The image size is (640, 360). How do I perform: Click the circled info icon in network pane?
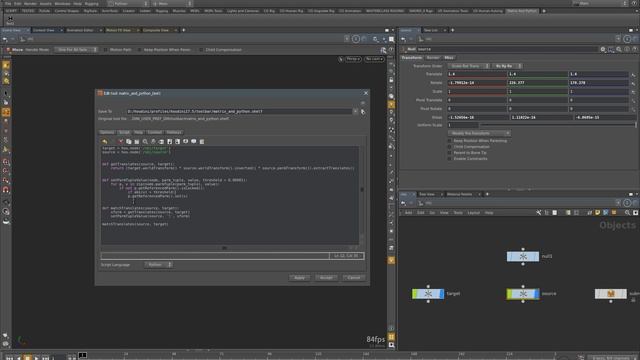pyautogui.click(x=627, y=203)
